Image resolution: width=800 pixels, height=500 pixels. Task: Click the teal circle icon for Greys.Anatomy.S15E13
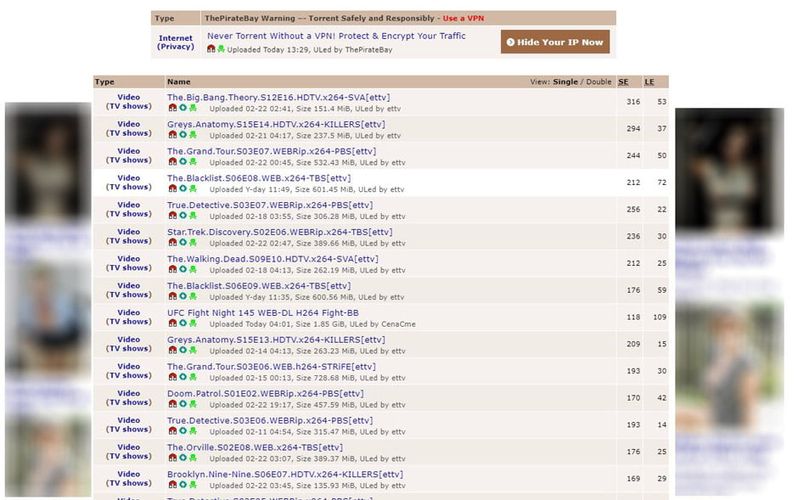pyautogui.click(x=183, y=351)
